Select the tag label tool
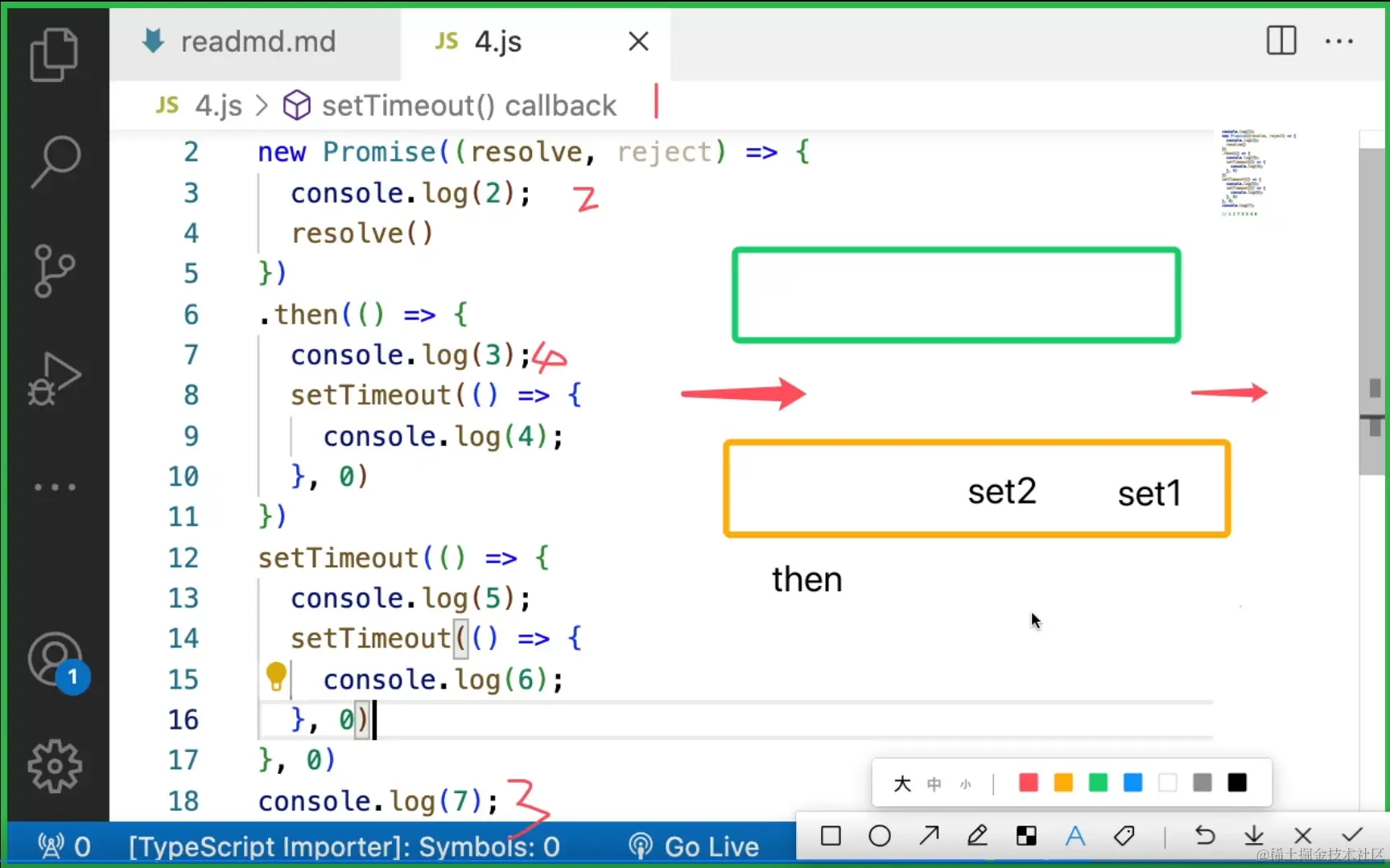The image size is (1390, 868). click(1124, 836)
